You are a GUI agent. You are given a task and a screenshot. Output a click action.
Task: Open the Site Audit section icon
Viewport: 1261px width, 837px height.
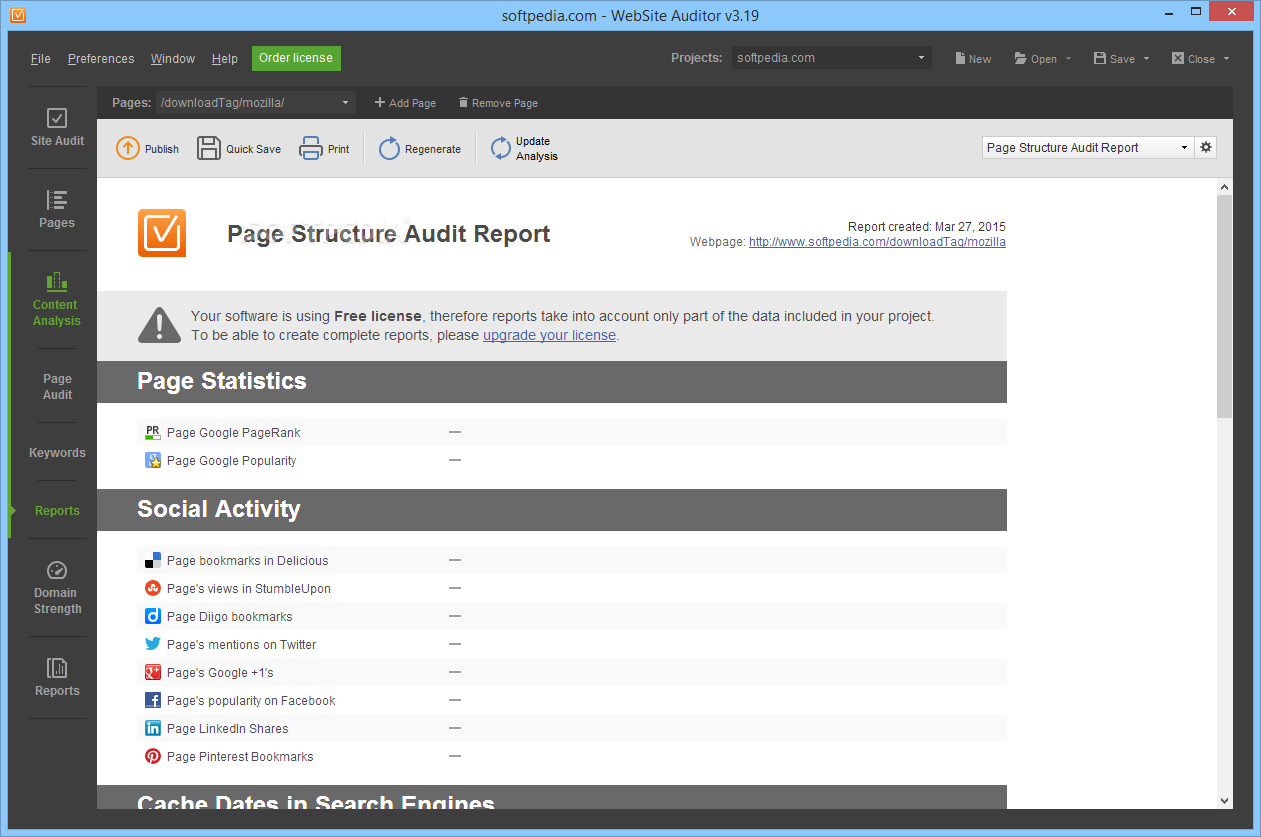pos(57,118)
